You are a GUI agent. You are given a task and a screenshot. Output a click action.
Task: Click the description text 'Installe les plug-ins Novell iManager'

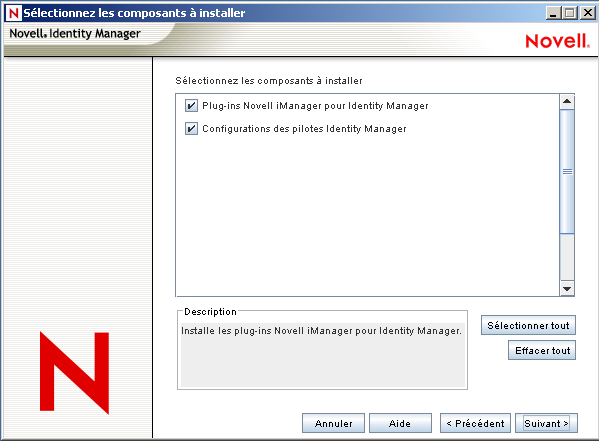pos(321,331)
